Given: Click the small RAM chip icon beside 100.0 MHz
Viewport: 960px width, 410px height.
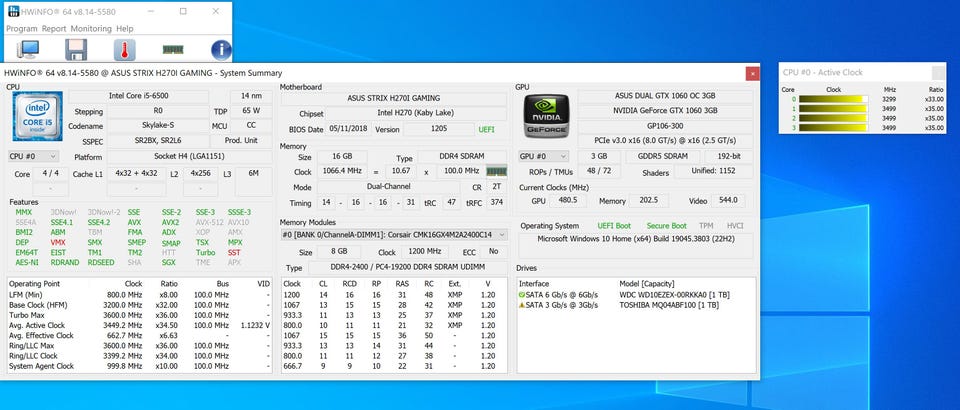Looking at the screenshot, I should [497, 171].
